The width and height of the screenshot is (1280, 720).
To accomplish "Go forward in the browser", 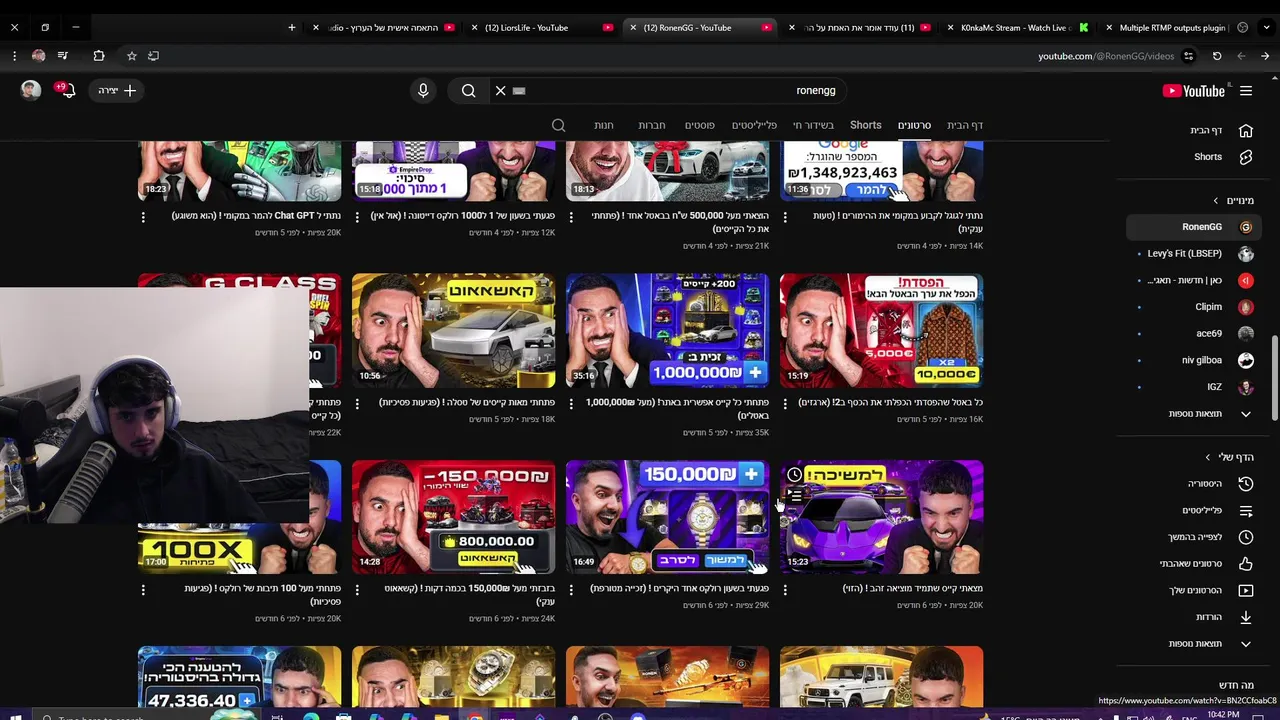I will point(1265,56).
